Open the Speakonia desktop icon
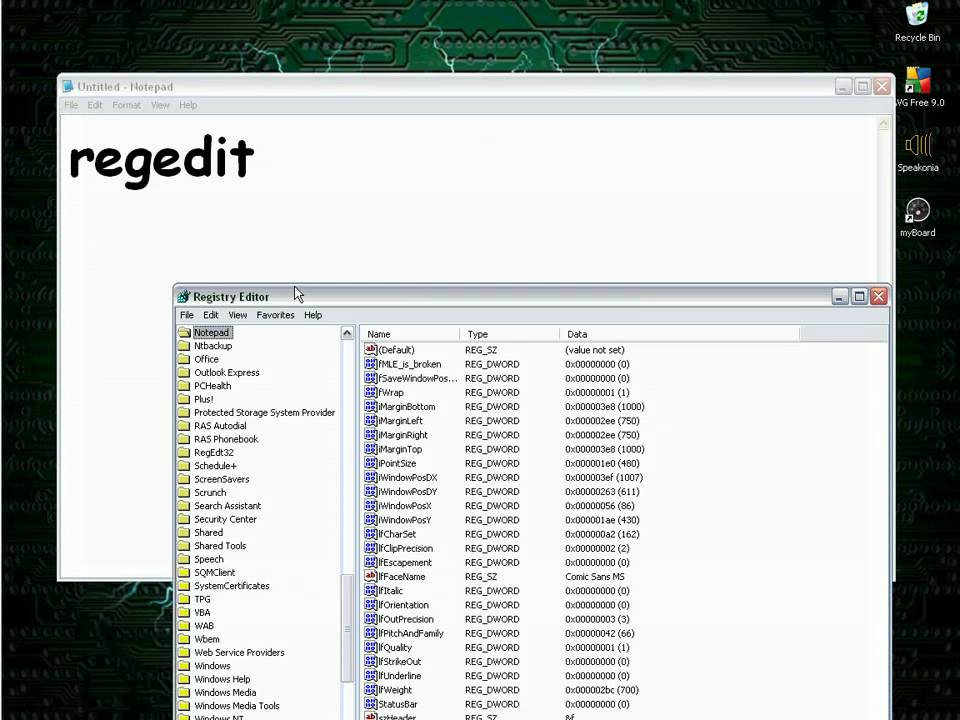This screenshot has width=960, height=720. (x=917, y=152)
